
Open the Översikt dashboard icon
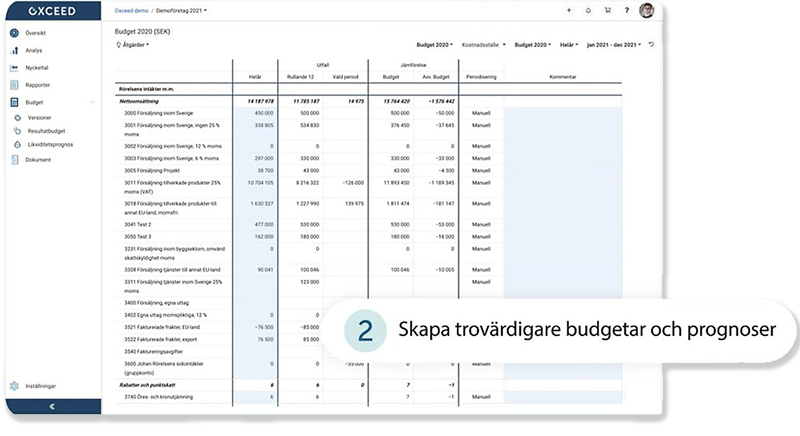pos(15,33)
